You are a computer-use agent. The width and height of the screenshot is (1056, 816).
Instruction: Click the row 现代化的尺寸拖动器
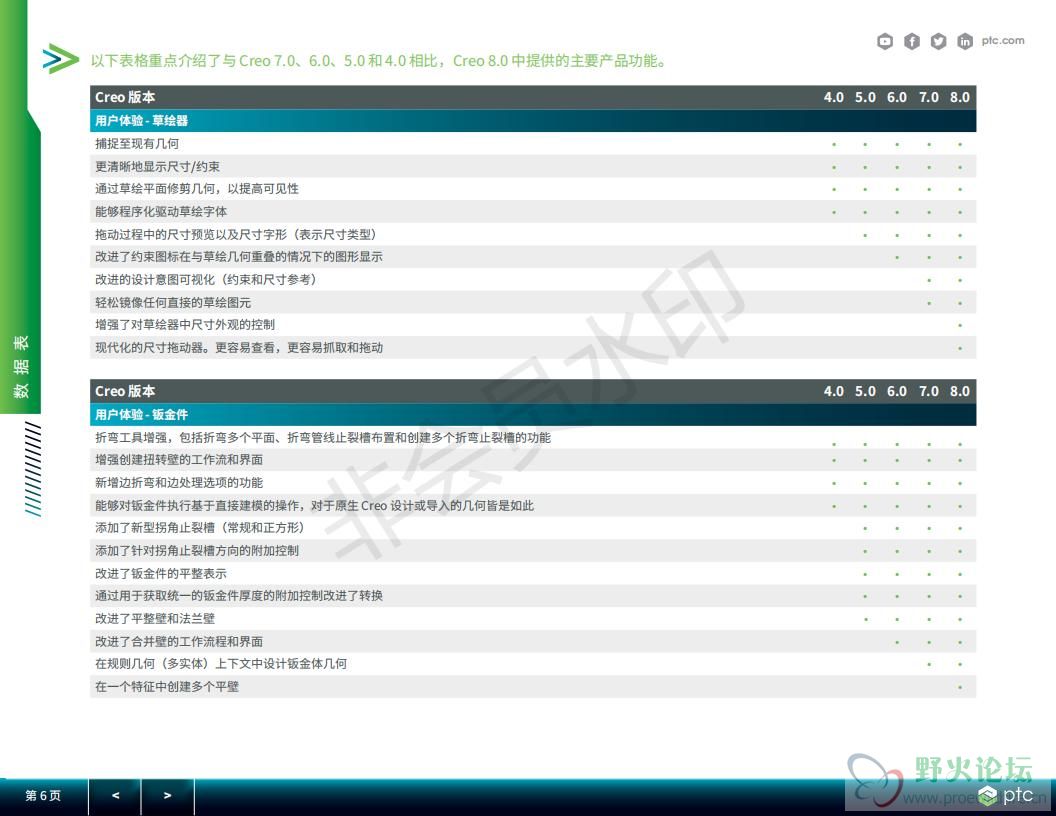tap(533, 347)
